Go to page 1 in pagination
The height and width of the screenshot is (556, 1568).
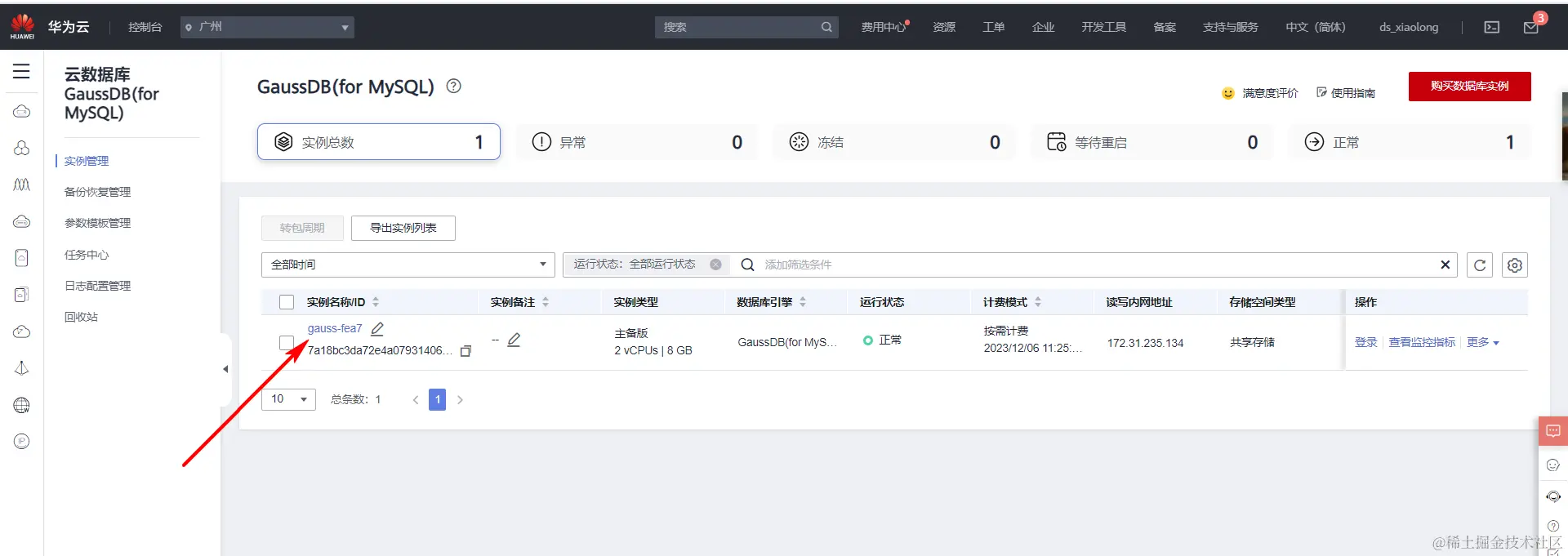pos(438,399)
